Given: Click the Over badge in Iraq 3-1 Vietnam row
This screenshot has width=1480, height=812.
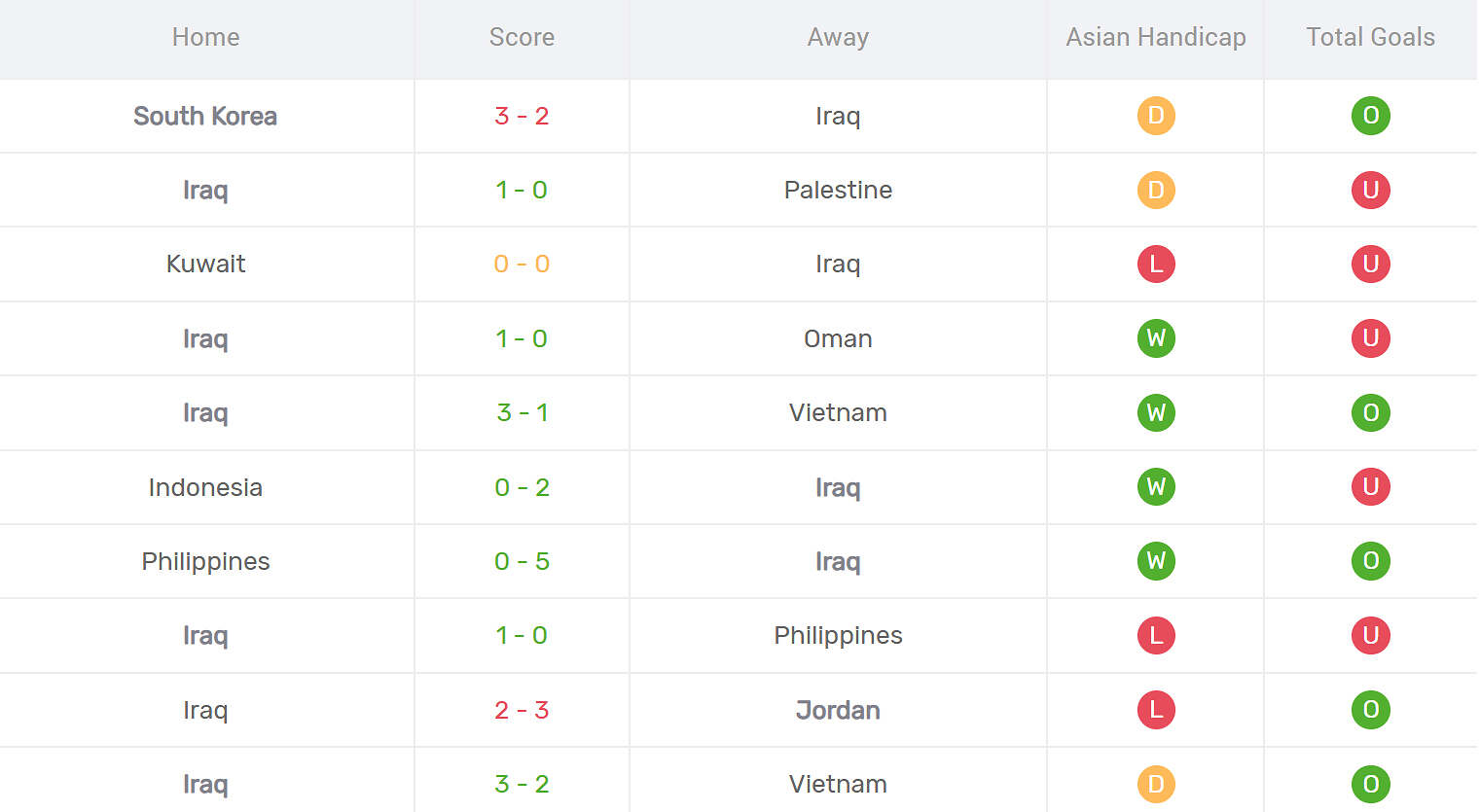Looking at the screenshot, I should coord(1370,412).
